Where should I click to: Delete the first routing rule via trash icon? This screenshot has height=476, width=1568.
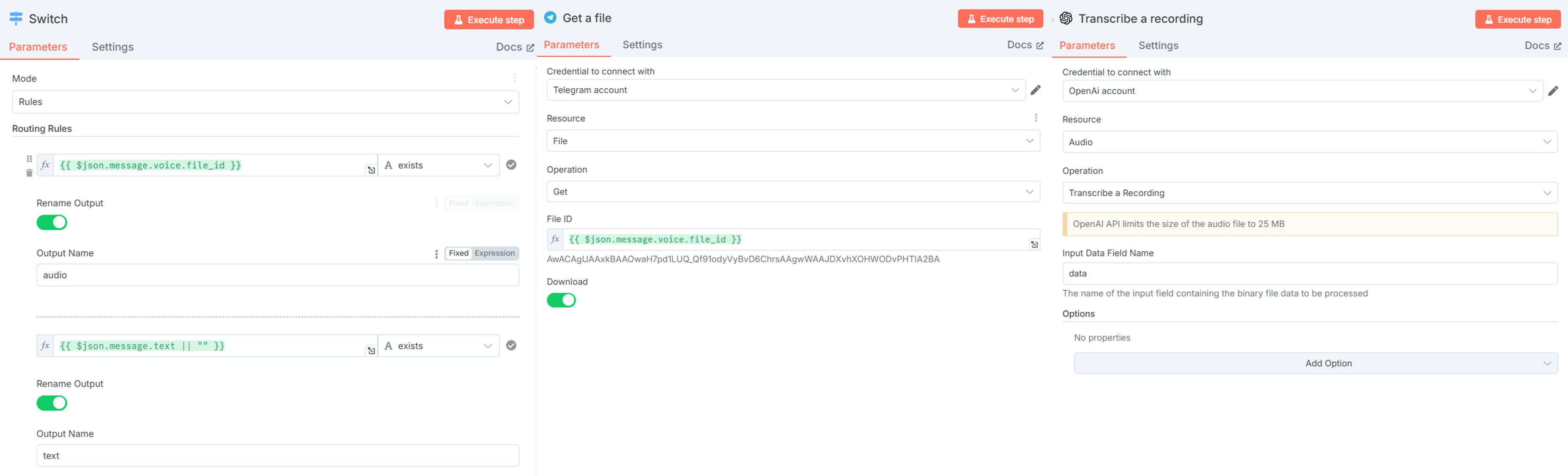[29, 173]
